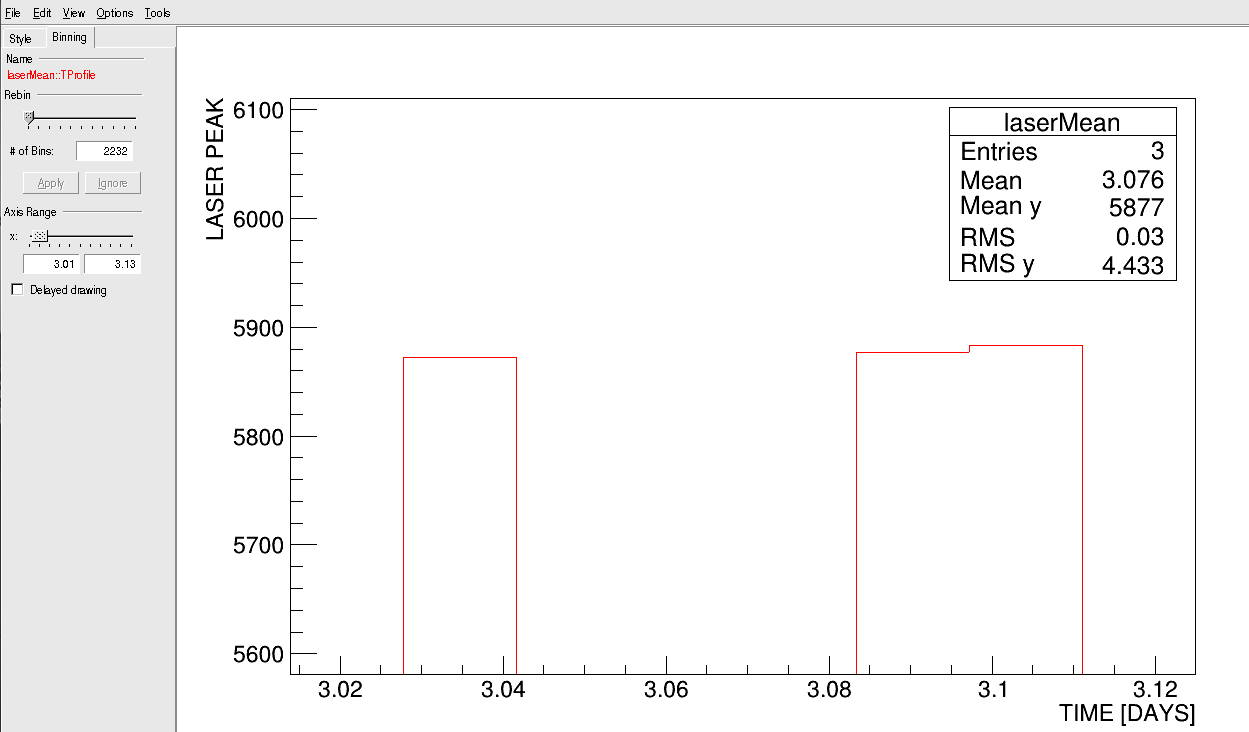The width and height of the screenshot is (1249, 732).
Task: Open the View menu
Action: coord(74,13)
